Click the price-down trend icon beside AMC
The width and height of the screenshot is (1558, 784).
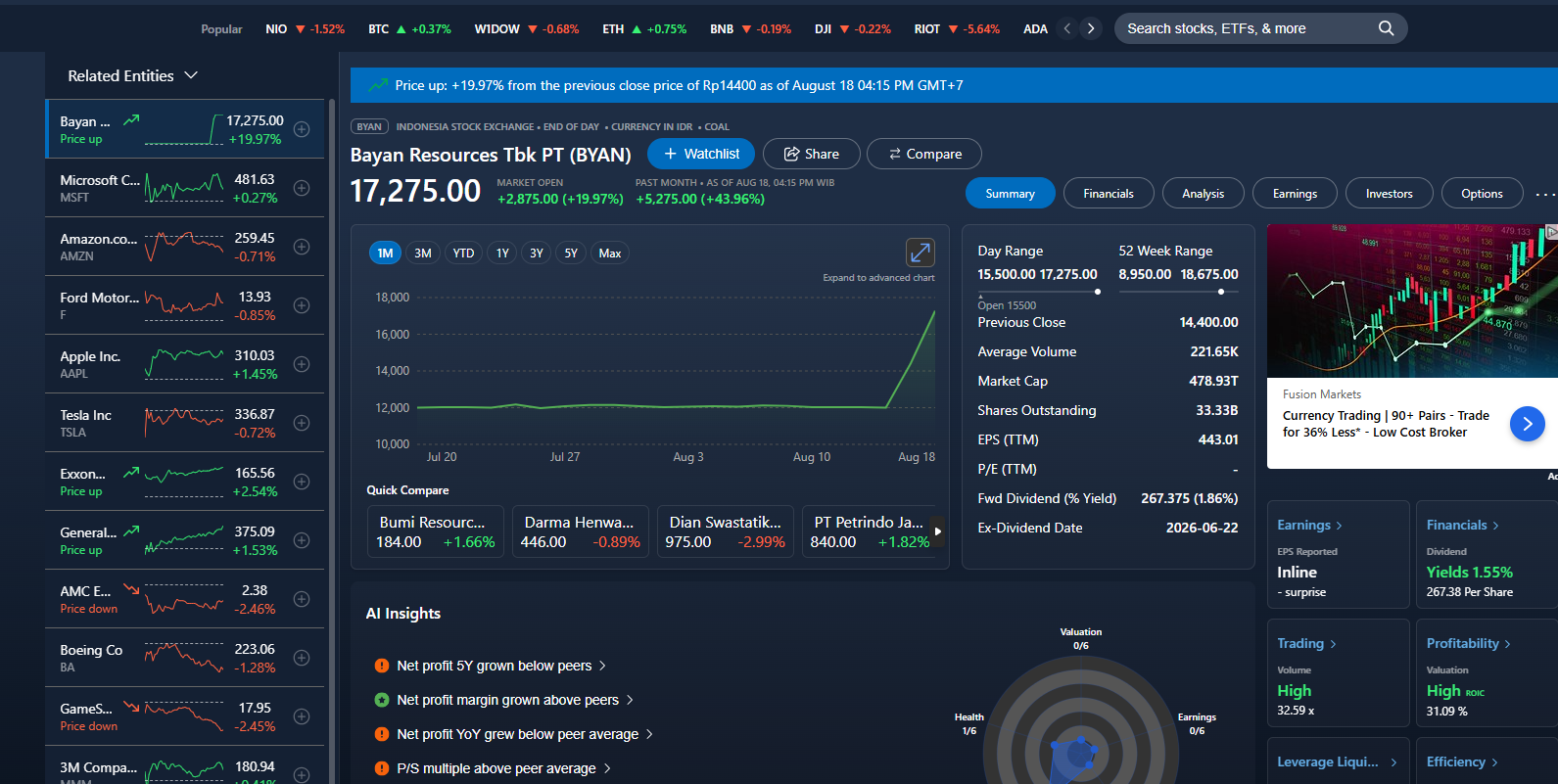point(131,590)
